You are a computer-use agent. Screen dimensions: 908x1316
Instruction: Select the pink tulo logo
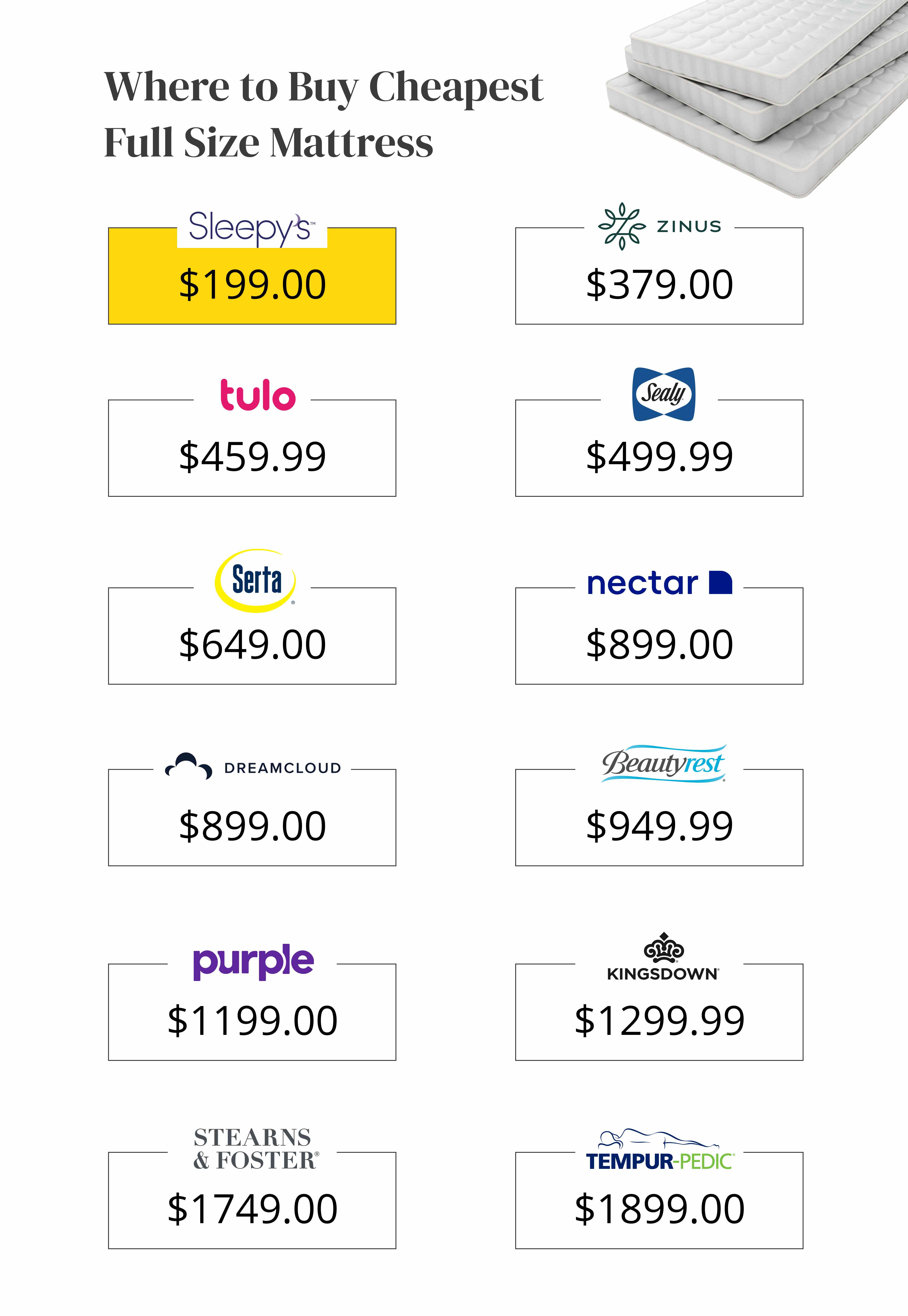pyautogui.click(x=258, y=395)
